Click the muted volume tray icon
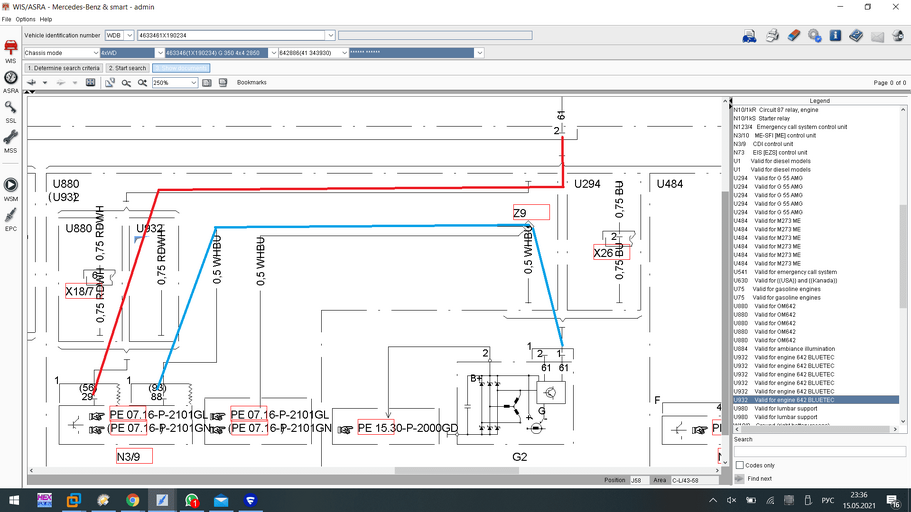Screen dimensions: 911x512 (x=731, y=500)
